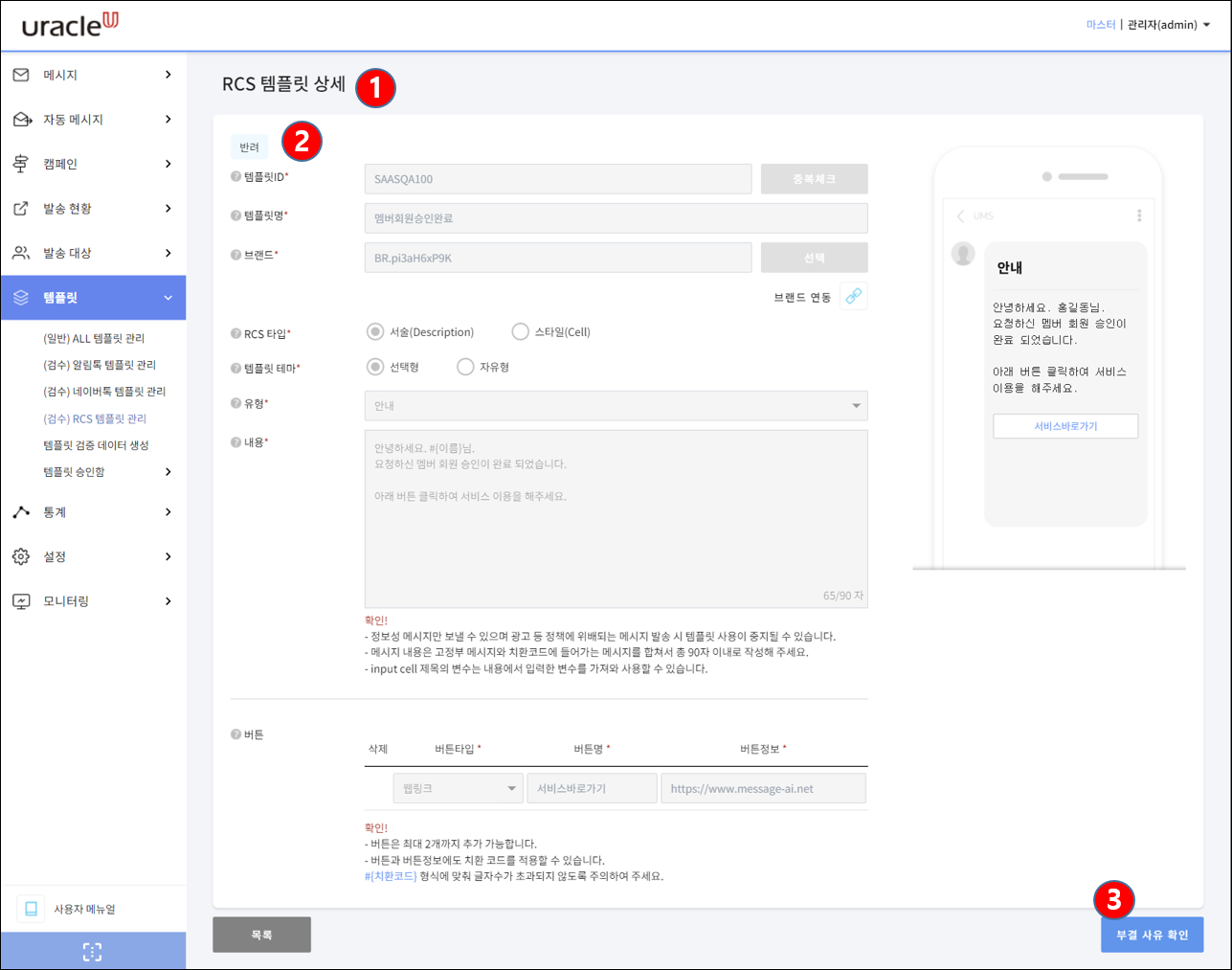Image resolution: width=1232 pixels, height=970 pixels.
Task: Click the 내용 text area
Action: pos(616,519)
